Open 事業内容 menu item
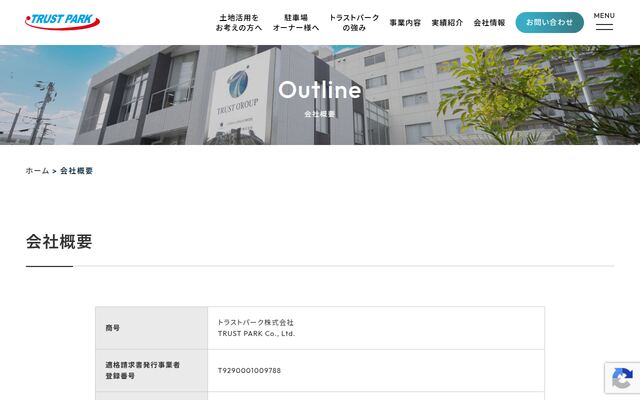The image size is (640, 400). tap(405, 23)
